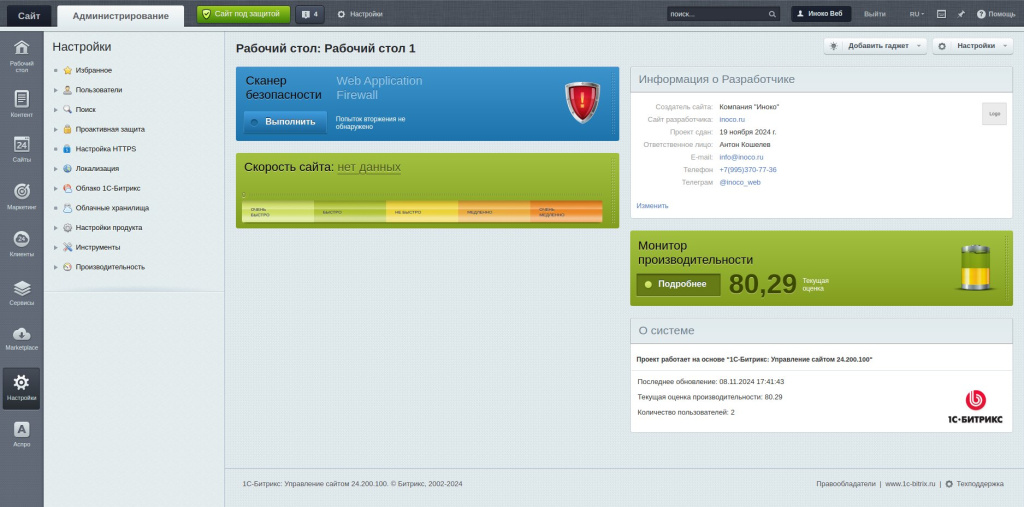Open the Marketplace sidebar section
This screenshot has width=1024, height=507.
pos(22,338)
